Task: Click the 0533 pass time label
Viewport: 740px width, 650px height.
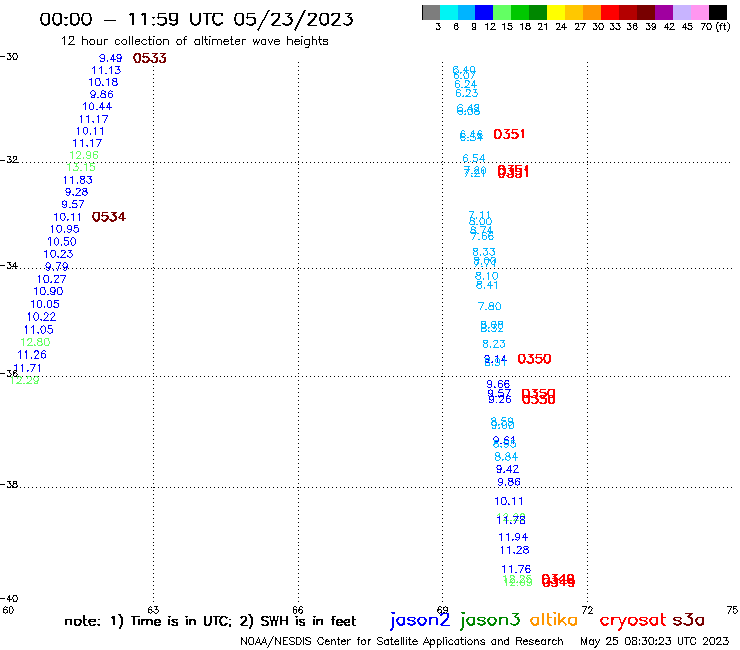Action: [x=150, y=58]
